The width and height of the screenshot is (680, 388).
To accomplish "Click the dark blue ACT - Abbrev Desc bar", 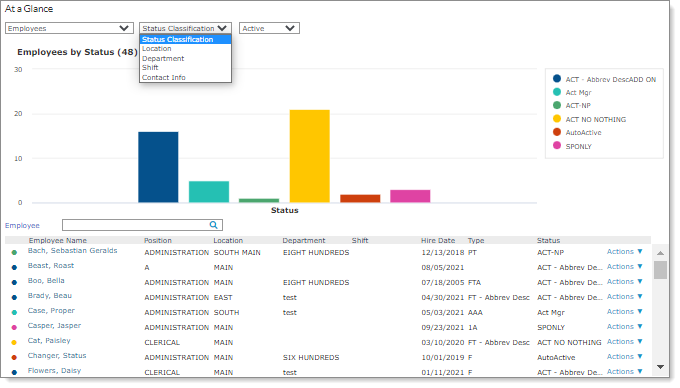I will pyautogui.click(x=158, y=167).
